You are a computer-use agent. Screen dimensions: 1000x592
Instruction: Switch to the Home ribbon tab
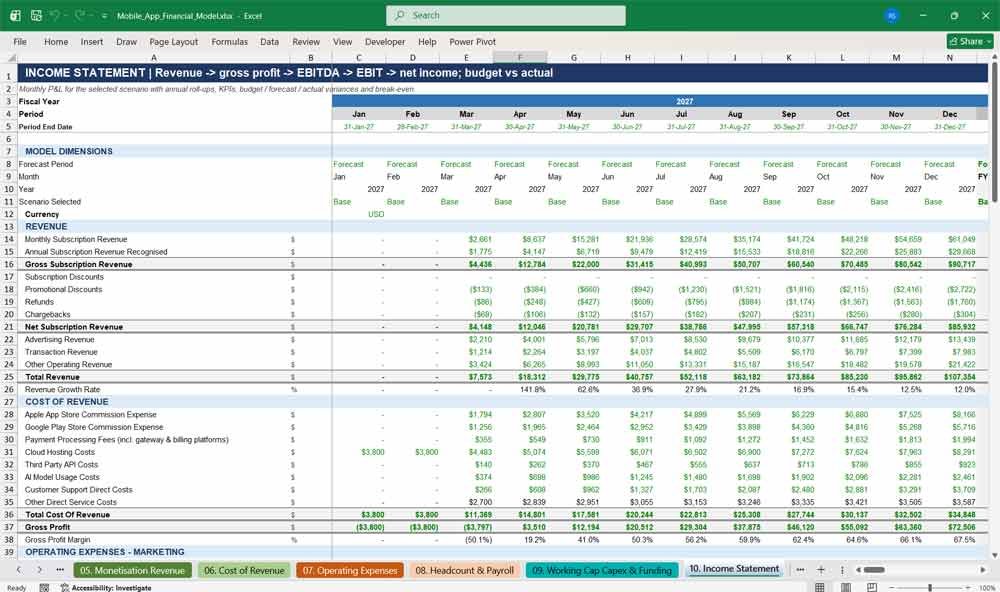click(x=56, y=41)
